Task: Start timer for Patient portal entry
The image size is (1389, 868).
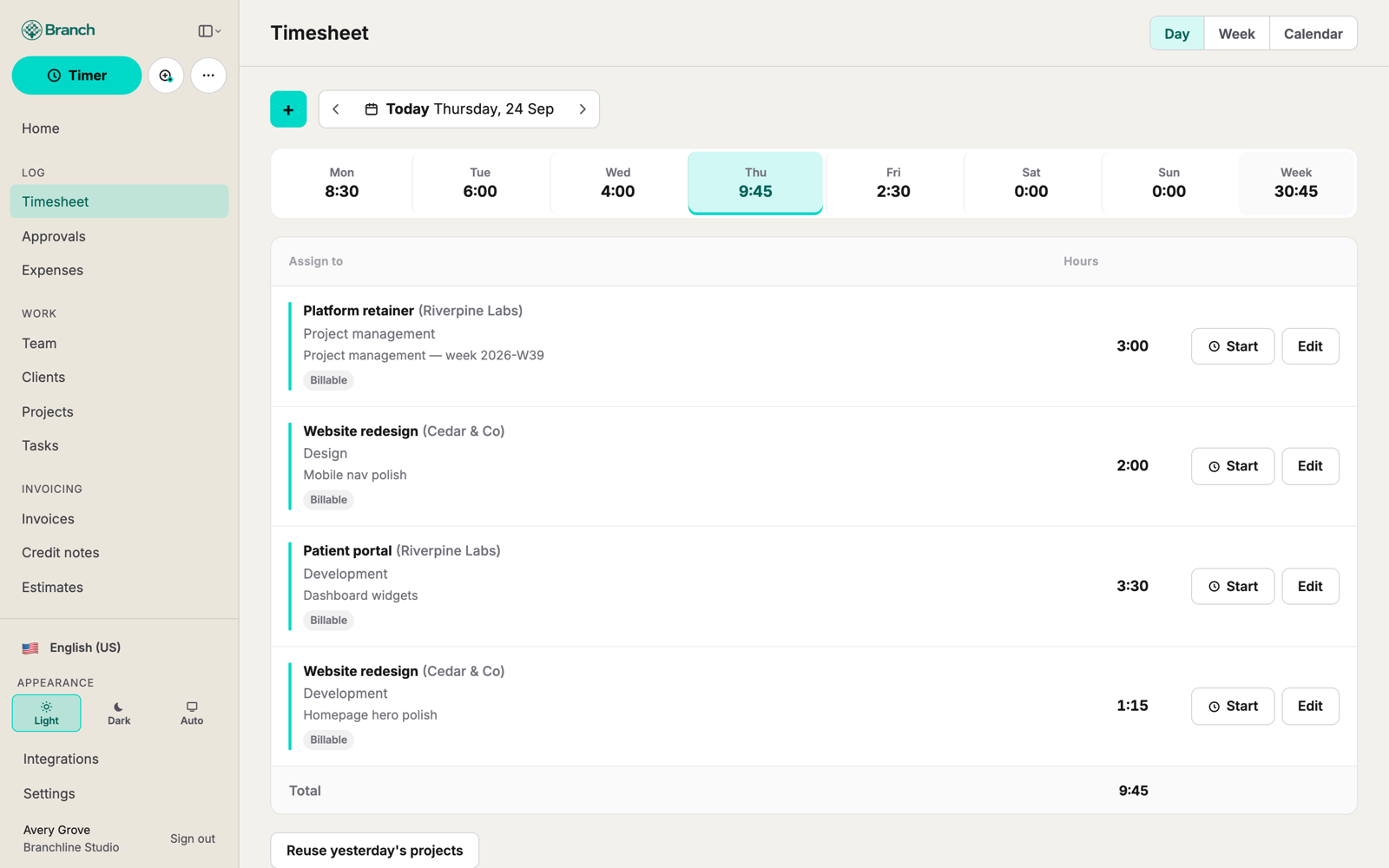Action: click(1233, 587)
